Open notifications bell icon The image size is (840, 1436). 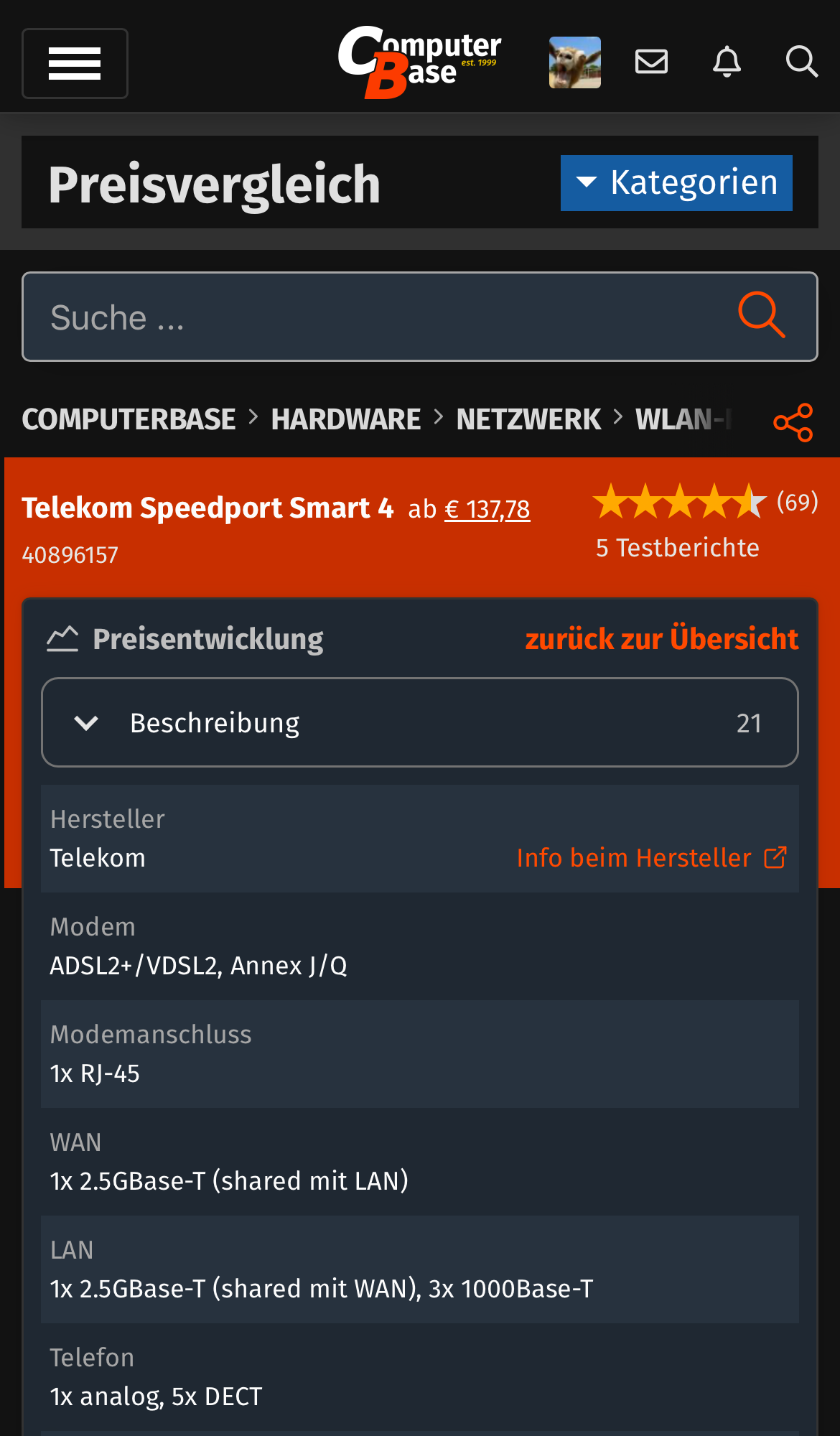tap(727, 62)
